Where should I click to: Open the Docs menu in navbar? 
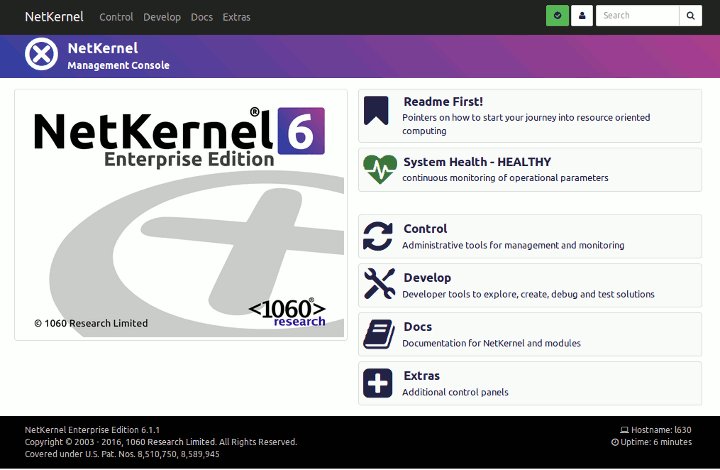pyautogui.click(x=202, y=17)
